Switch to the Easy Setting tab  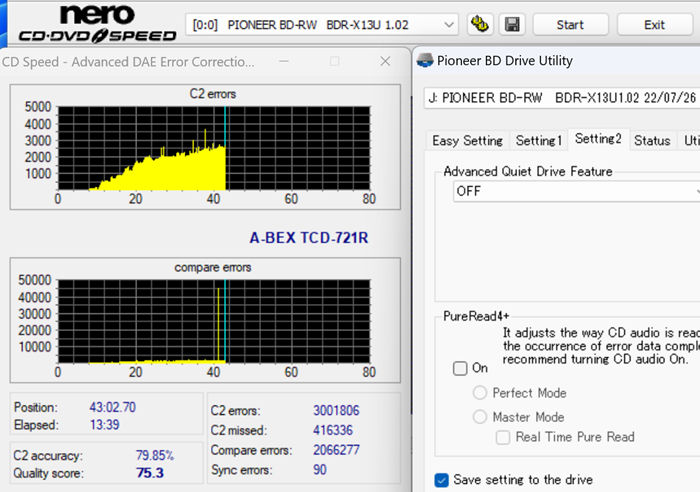[x=467, y=141]
